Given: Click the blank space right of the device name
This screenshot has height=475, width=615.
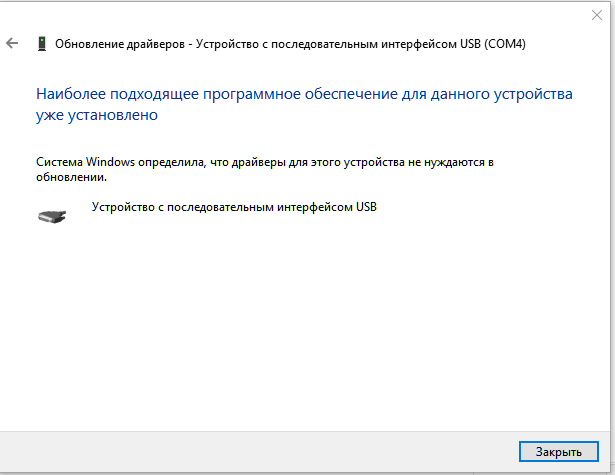Looking at the screenshot, I should click(480, 207).
